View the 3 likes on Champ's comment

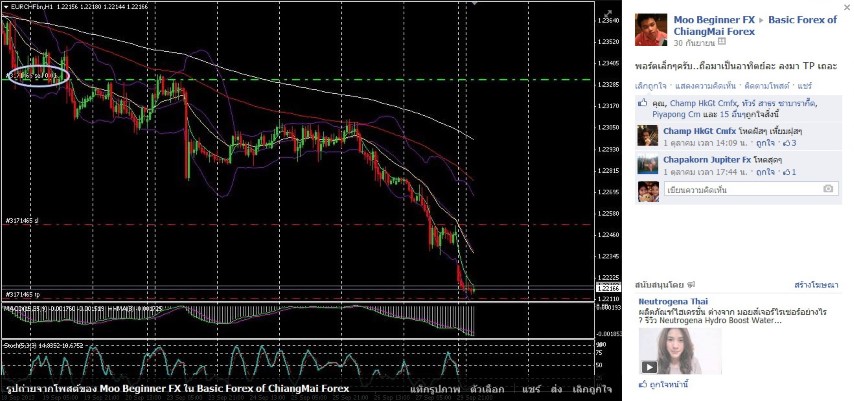[789, 143]
